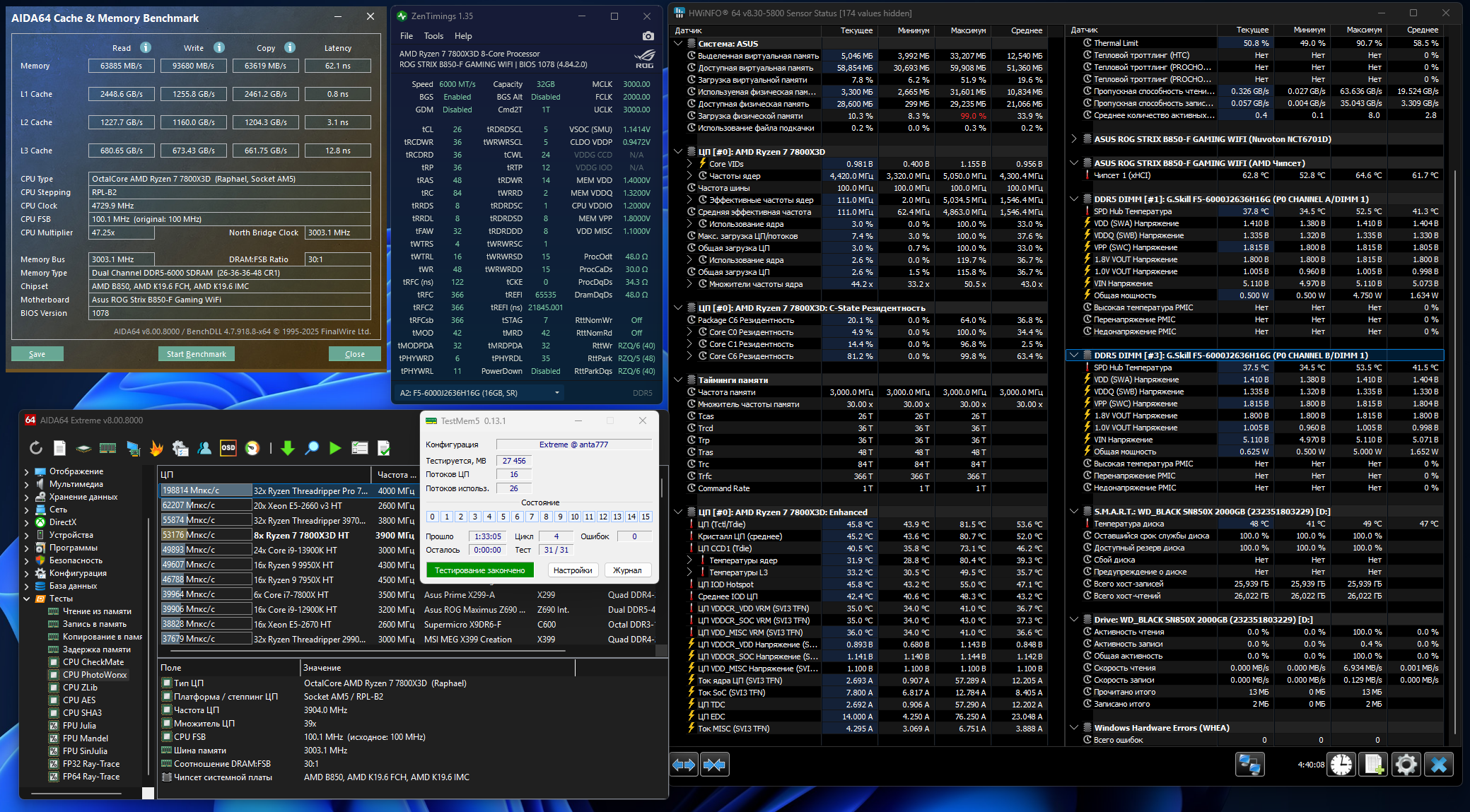
Task: Click the refresh icon in AIDA64 toolbar
Action: pos(36,448)
